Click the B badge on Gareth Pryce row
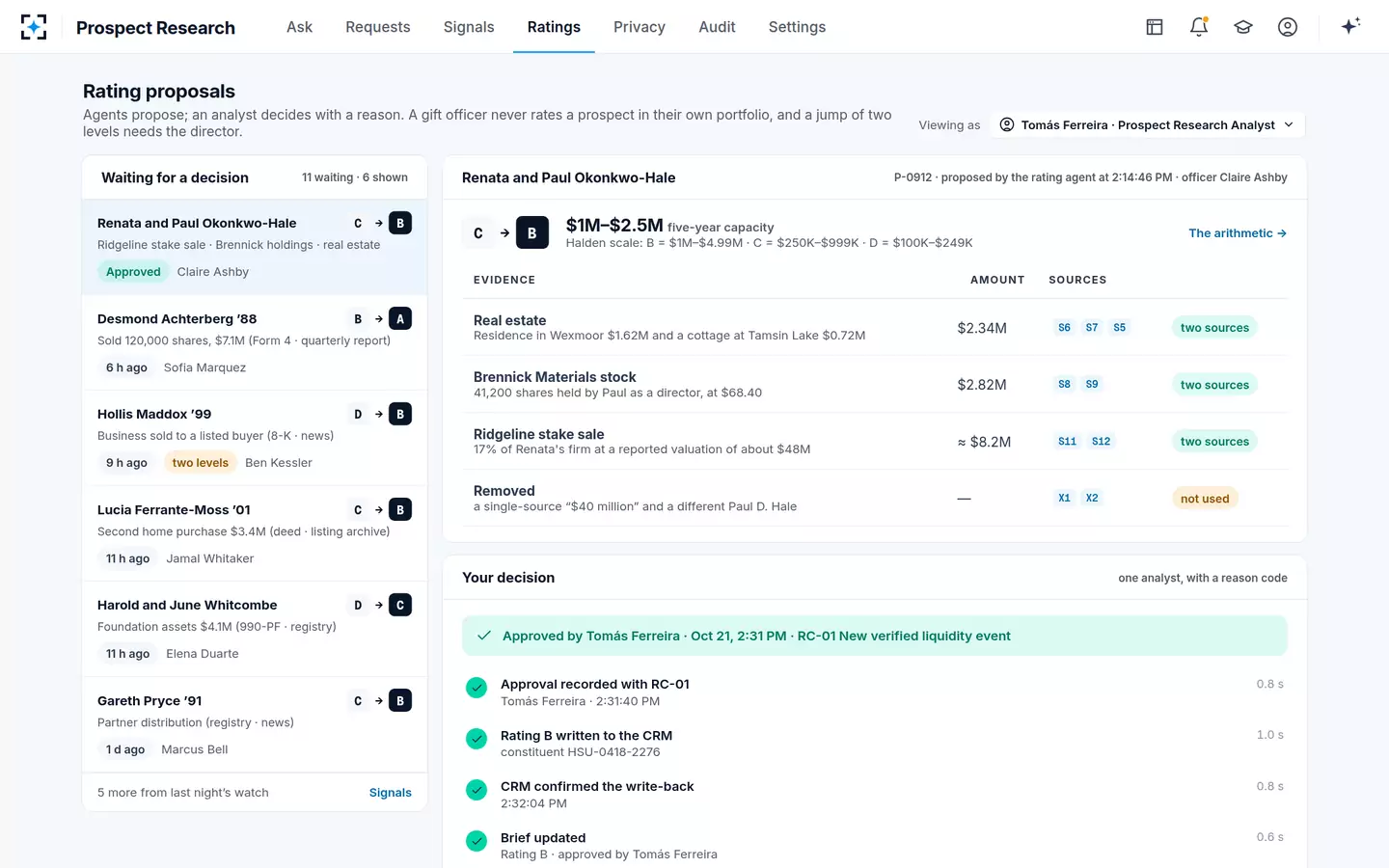 [400, 700]
